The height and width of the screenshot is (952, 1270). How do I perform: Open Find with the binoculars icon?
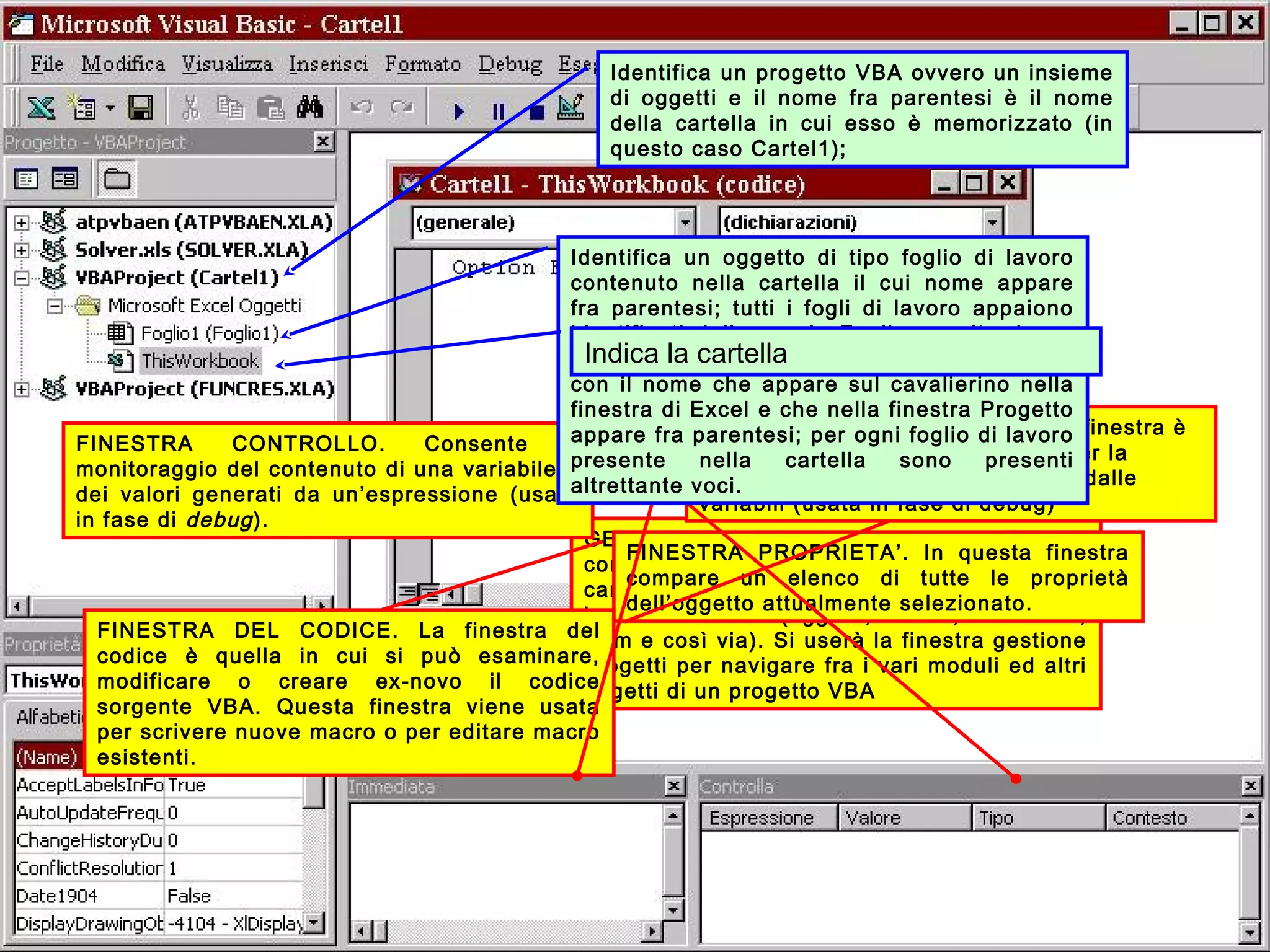pyautogui.click(x=310, y=108)
